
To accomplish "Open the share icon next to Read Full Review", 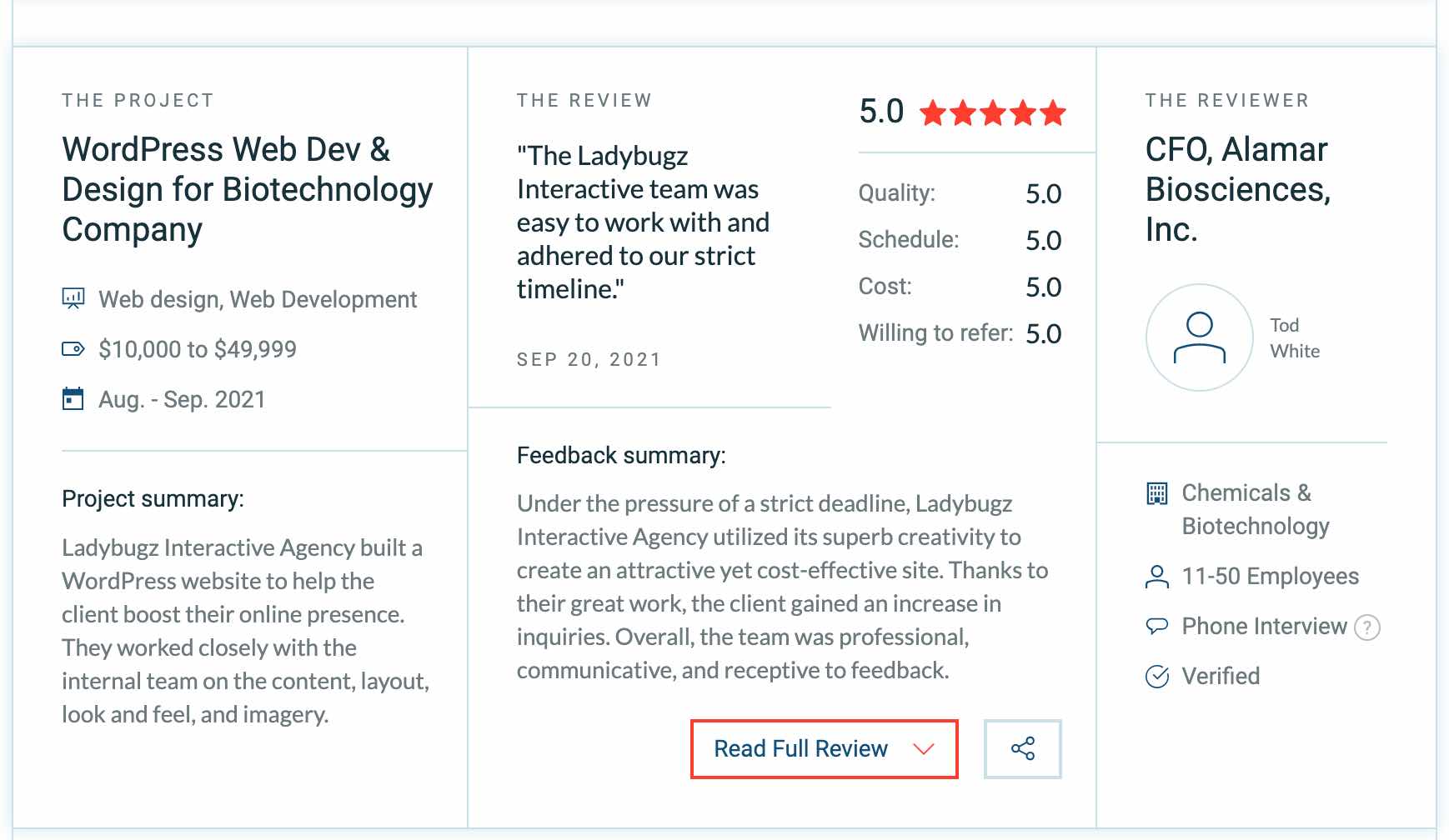I will coord(1023,748).
